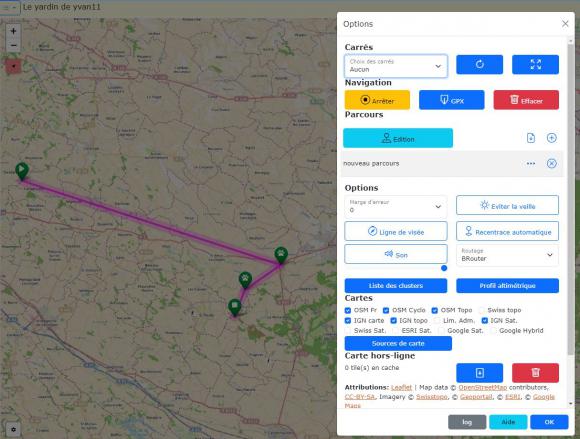Open Liste des clusters
The image size is (580, 439).
point(396,286)
